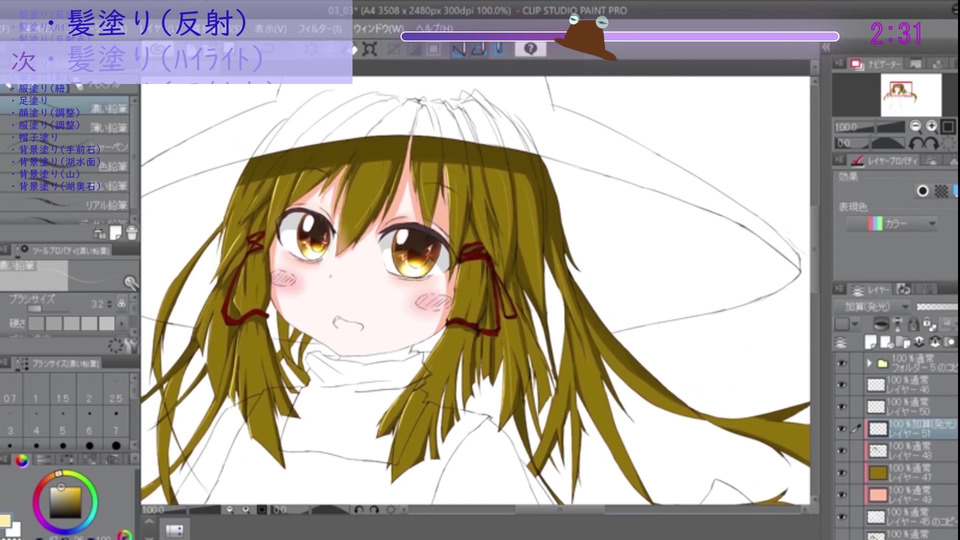The width and height of the screenshot is (960, 540).
Task: Click the duplicate sub tool page icon
Action: (x=115, y=233)
